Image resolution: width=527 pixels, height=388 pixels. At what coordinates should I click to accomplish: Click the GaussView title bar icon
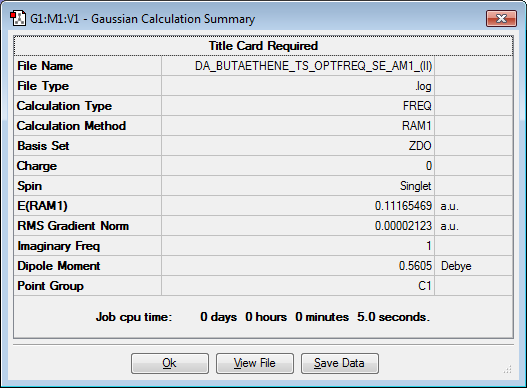(18, 18)
